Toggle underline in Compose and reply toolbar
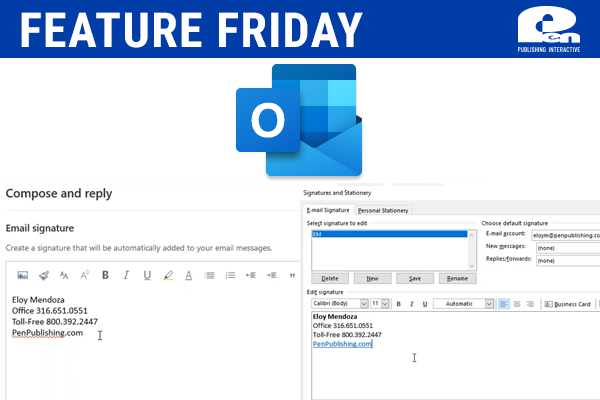This screenshot has width=600, height=400. 147,275
